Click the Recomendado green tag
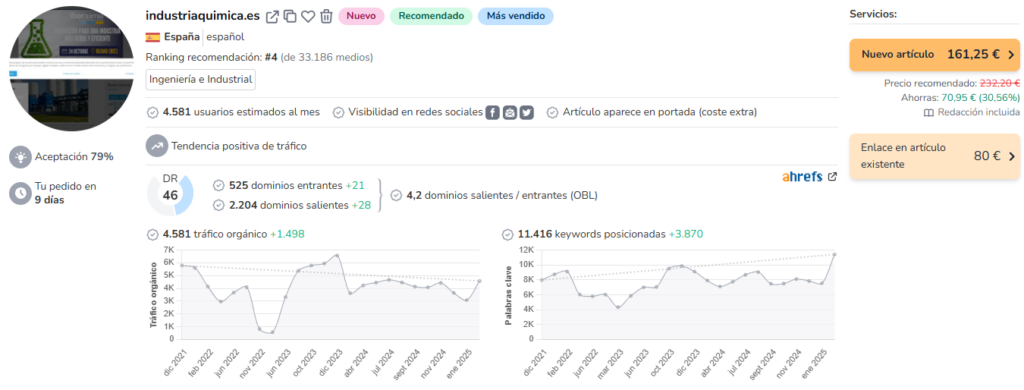1024x390 pixels. 431,16
